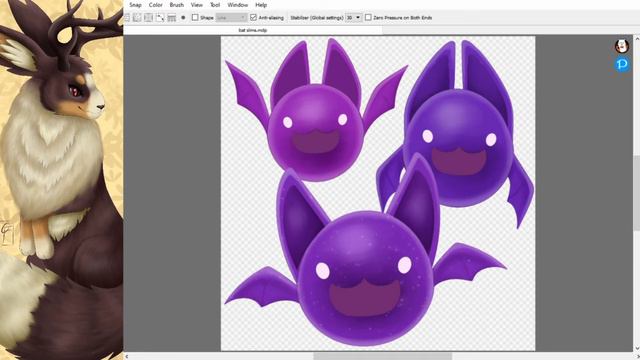Open the Tool menu
The height and width of the screenshot is (360, 640).
tap(215, 5)
